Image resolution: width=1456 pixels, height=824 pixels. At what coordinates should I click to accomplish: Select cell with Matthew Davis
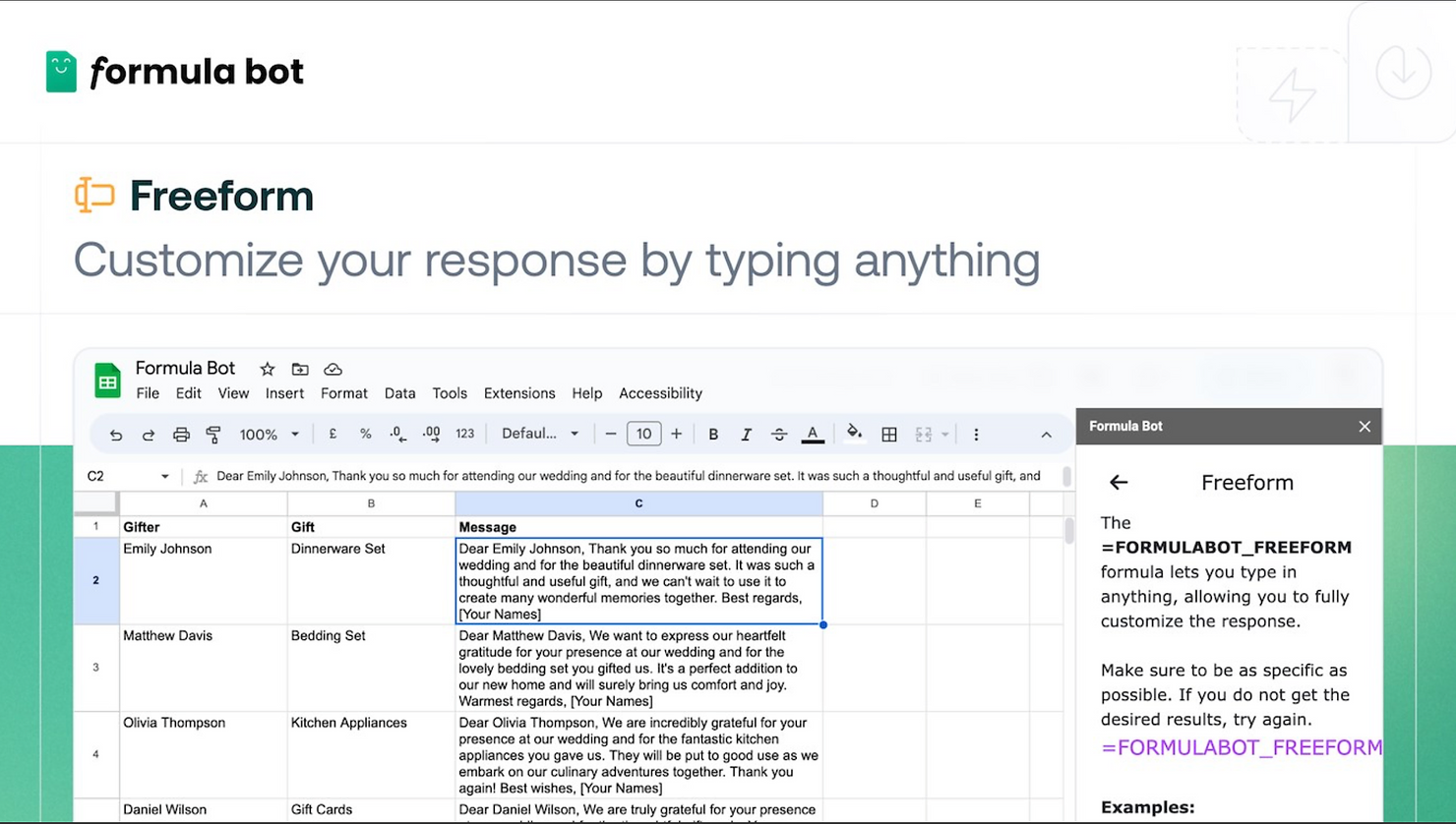203,668
